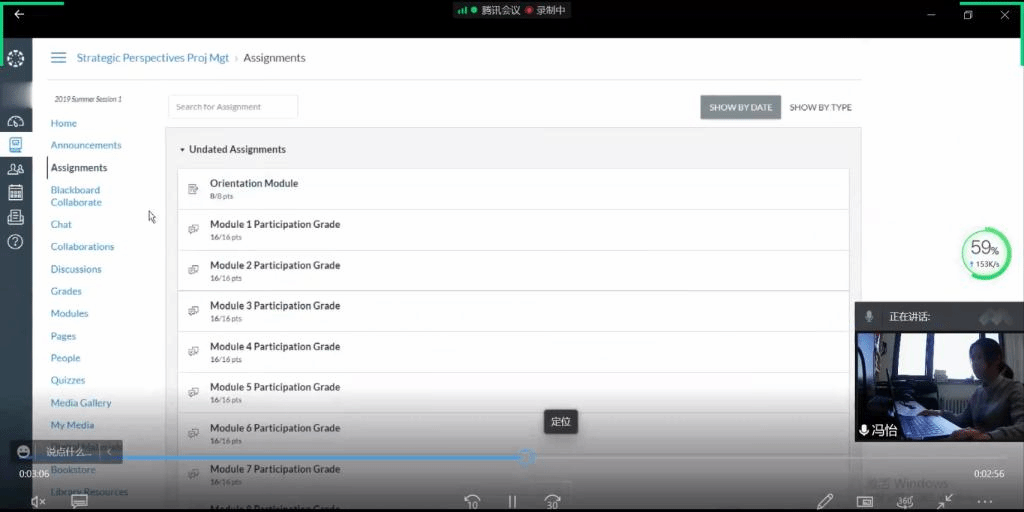Click the Search for Assignment field
The width and height of the screenshot is (1024, 512).
(x=233, y=107)
